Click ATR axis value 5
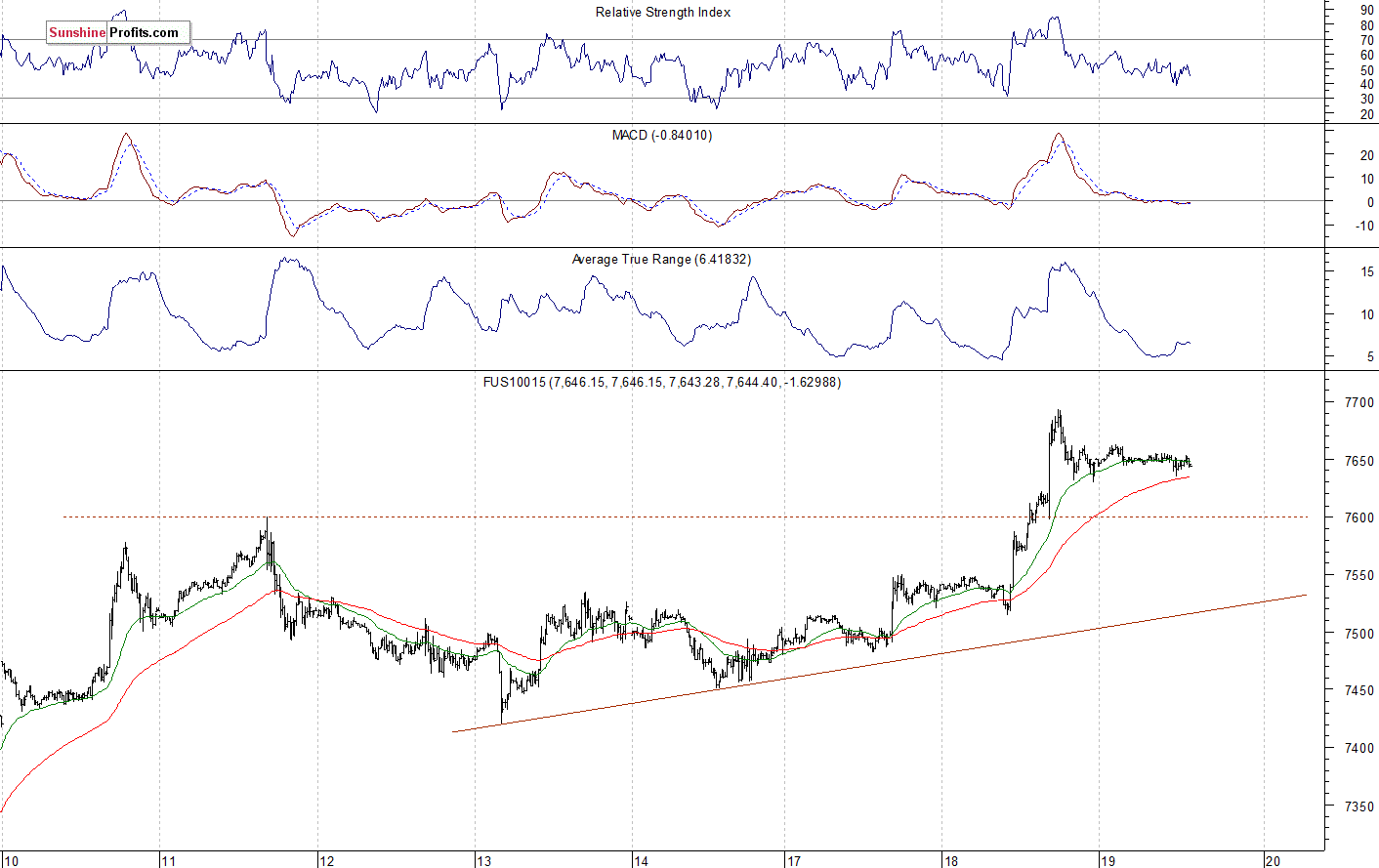 (x=1370, y=357)
